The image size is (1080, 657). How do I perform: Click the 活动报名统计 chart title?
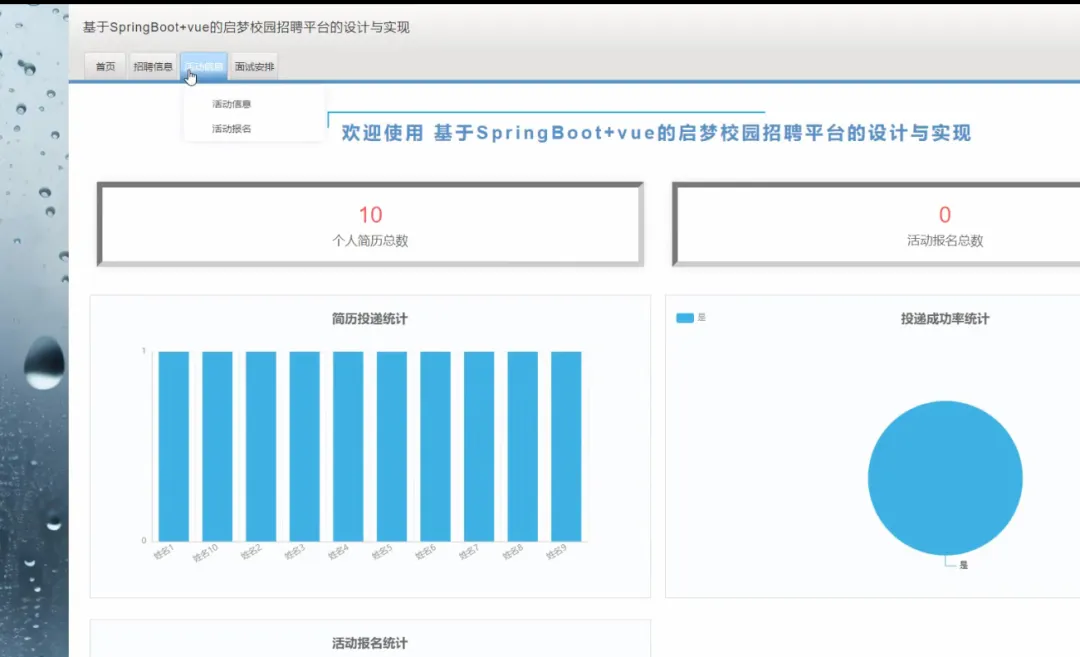click(370, 643)
